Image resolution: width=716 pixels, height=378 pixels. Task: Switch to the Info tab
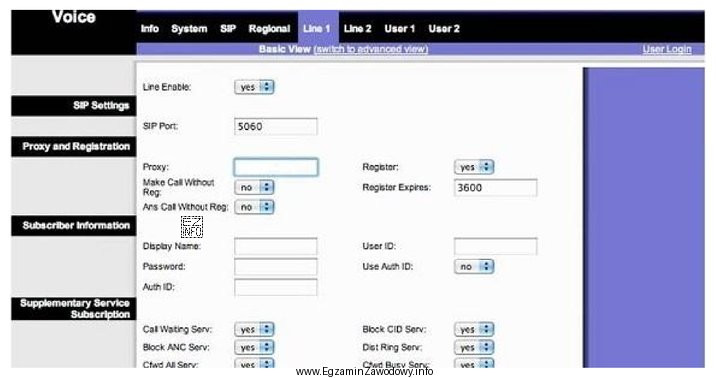[150, 29]
